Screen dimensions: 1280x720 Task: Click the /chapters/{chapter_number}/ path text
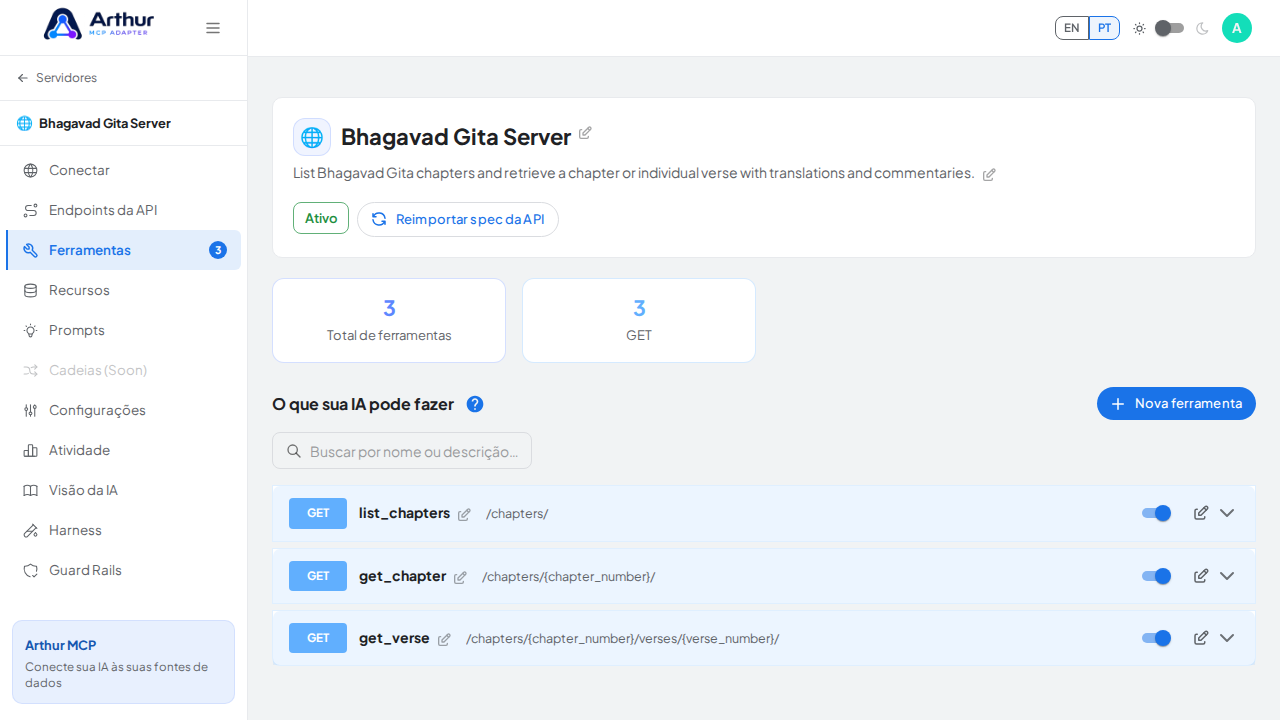(x=569, y=577)
